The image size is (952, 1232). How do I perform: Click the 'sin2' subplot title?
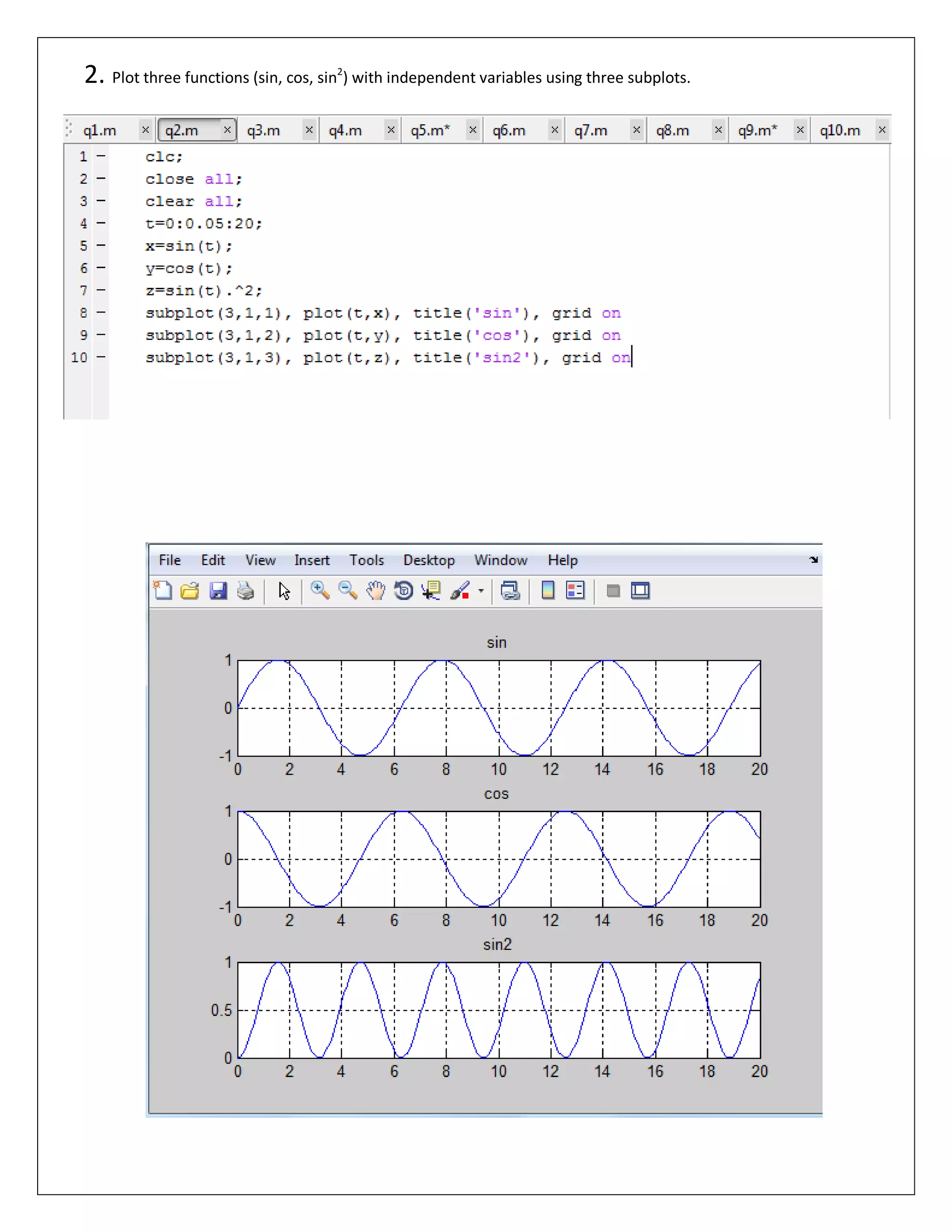[497, 944]
